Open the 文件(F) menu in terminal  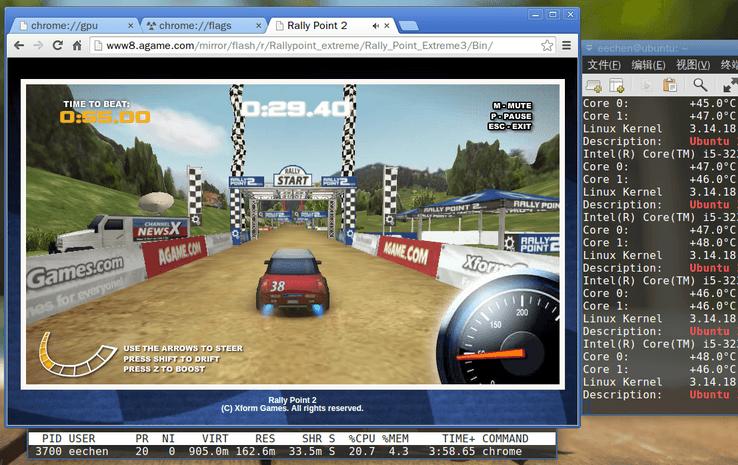click(604, 65)
